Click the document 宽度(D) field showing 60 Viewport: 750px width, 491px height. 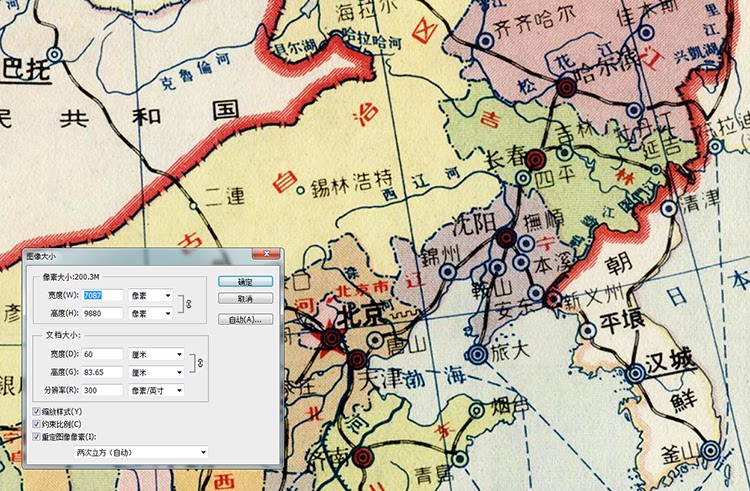tap(102, 354)
